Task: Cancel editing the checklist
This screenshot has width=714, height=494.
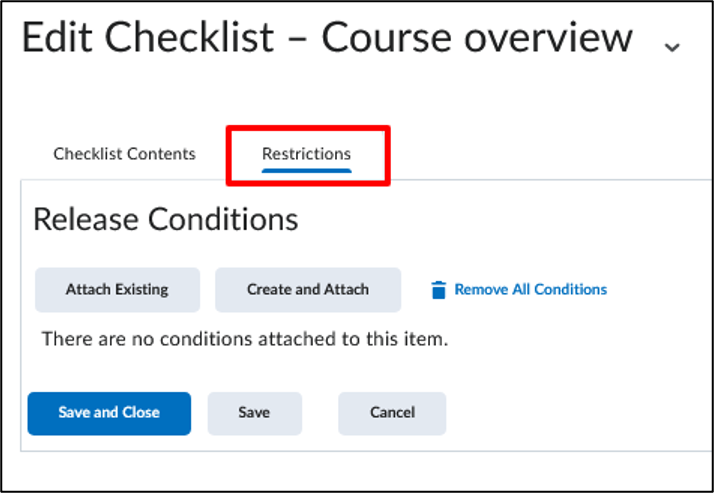Action: point(392,413)
